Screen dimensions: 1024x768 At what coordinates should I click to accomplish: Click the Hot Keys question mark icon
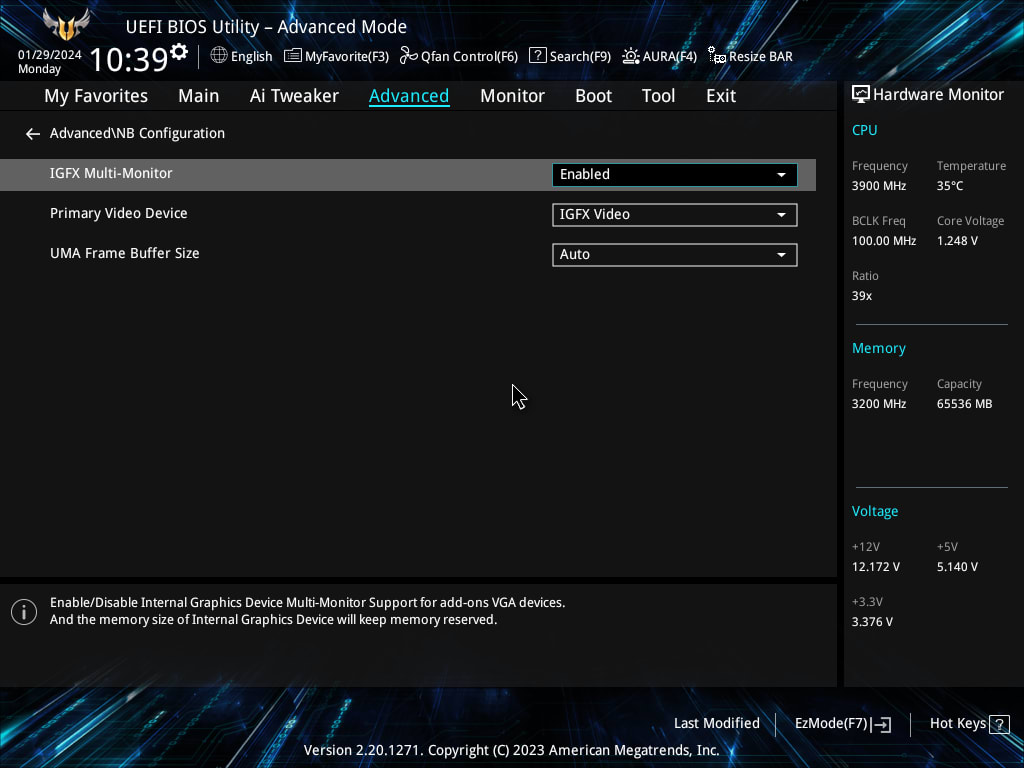[999, 724]
